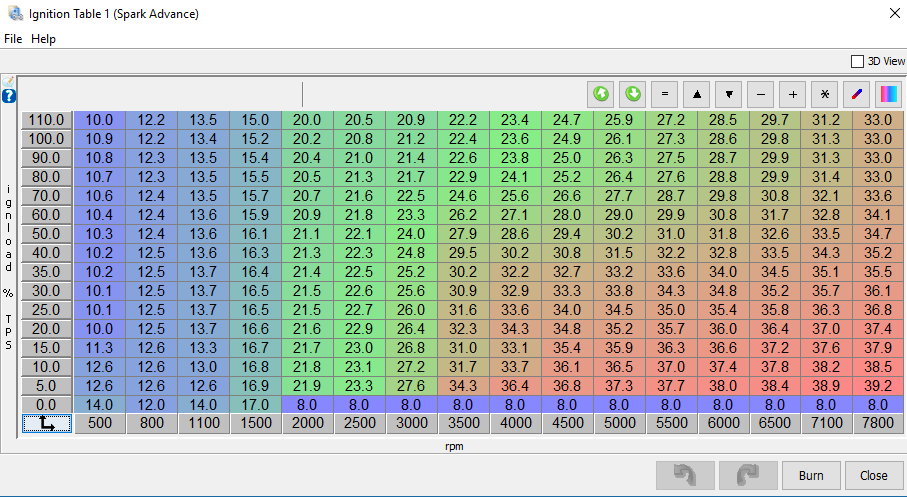Click the blue question mark help icon
907x497 pixels.
(9, 96)
